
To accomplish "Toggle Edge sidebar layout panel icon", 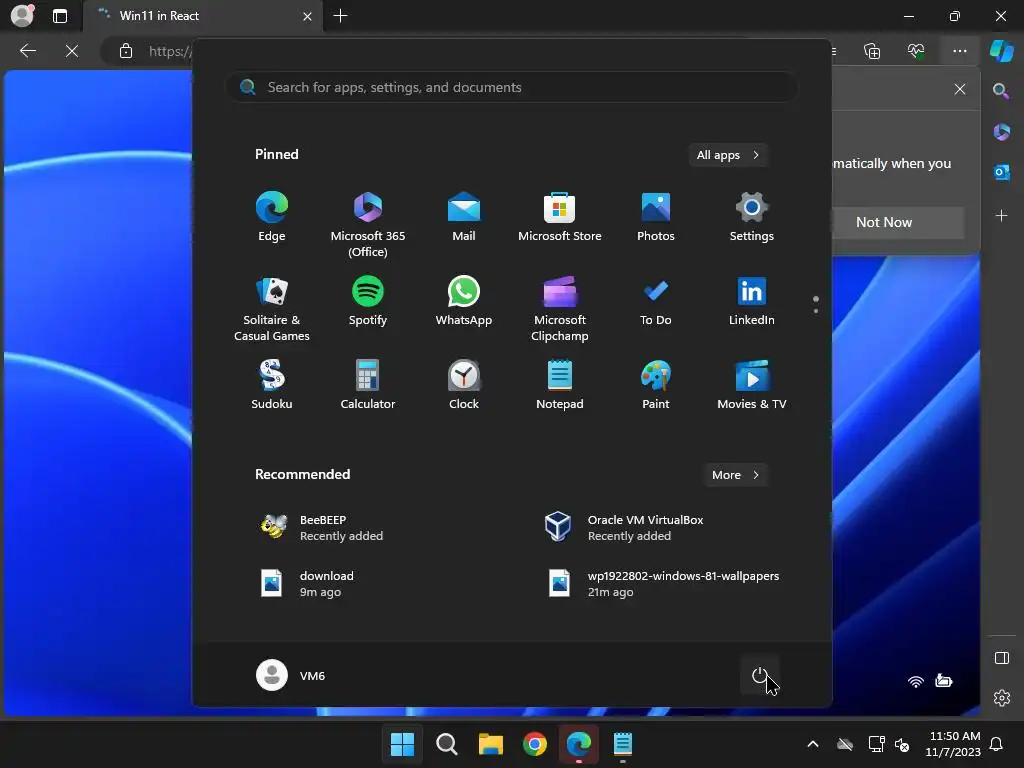I will pyautogui.click(x=1001, y=658).
